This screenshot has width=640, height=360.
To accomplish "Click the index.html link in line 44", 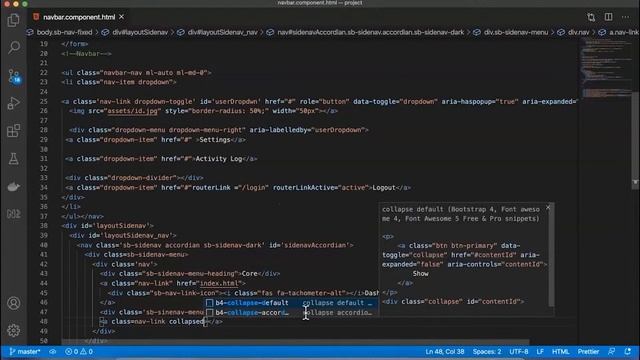I will pyautogui.click(x=219, y=283).
